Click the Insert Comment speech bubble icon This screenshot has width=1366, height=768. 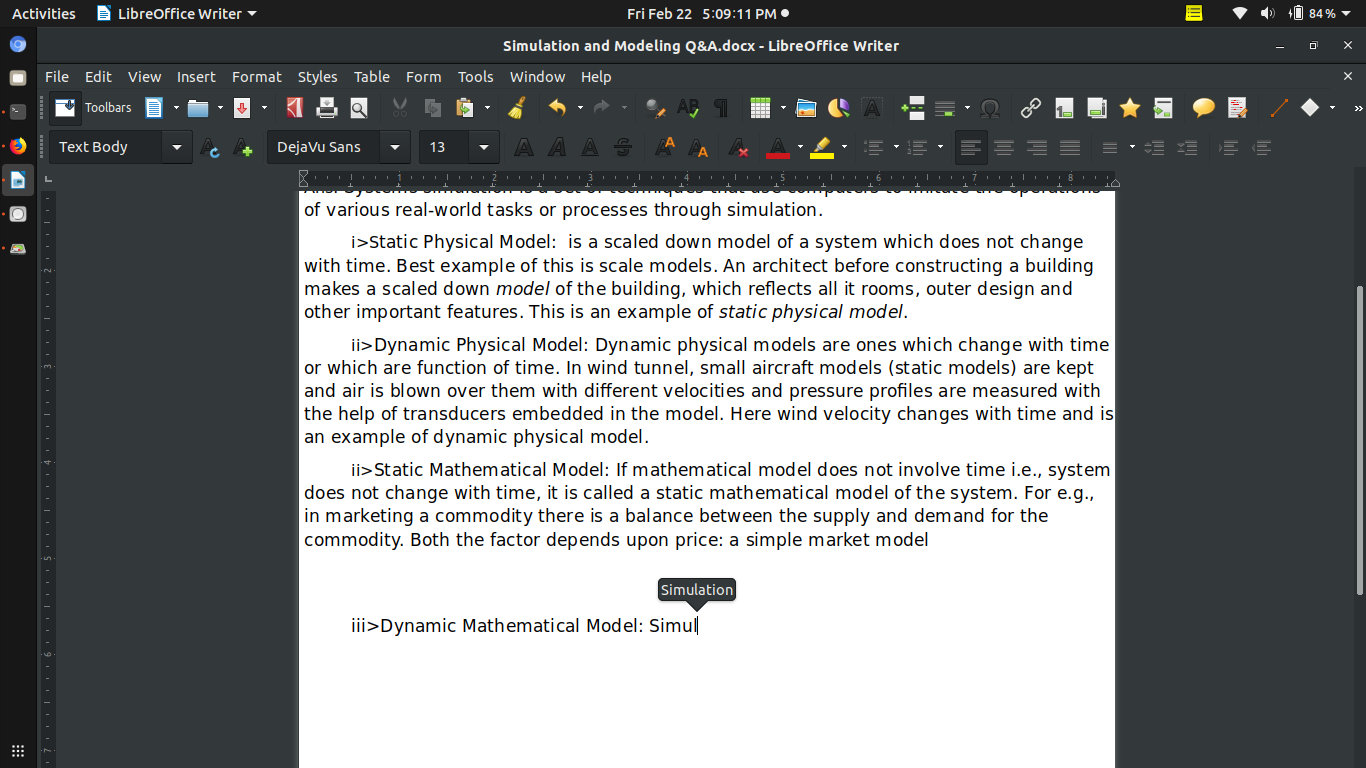[x=1203, y=108]
